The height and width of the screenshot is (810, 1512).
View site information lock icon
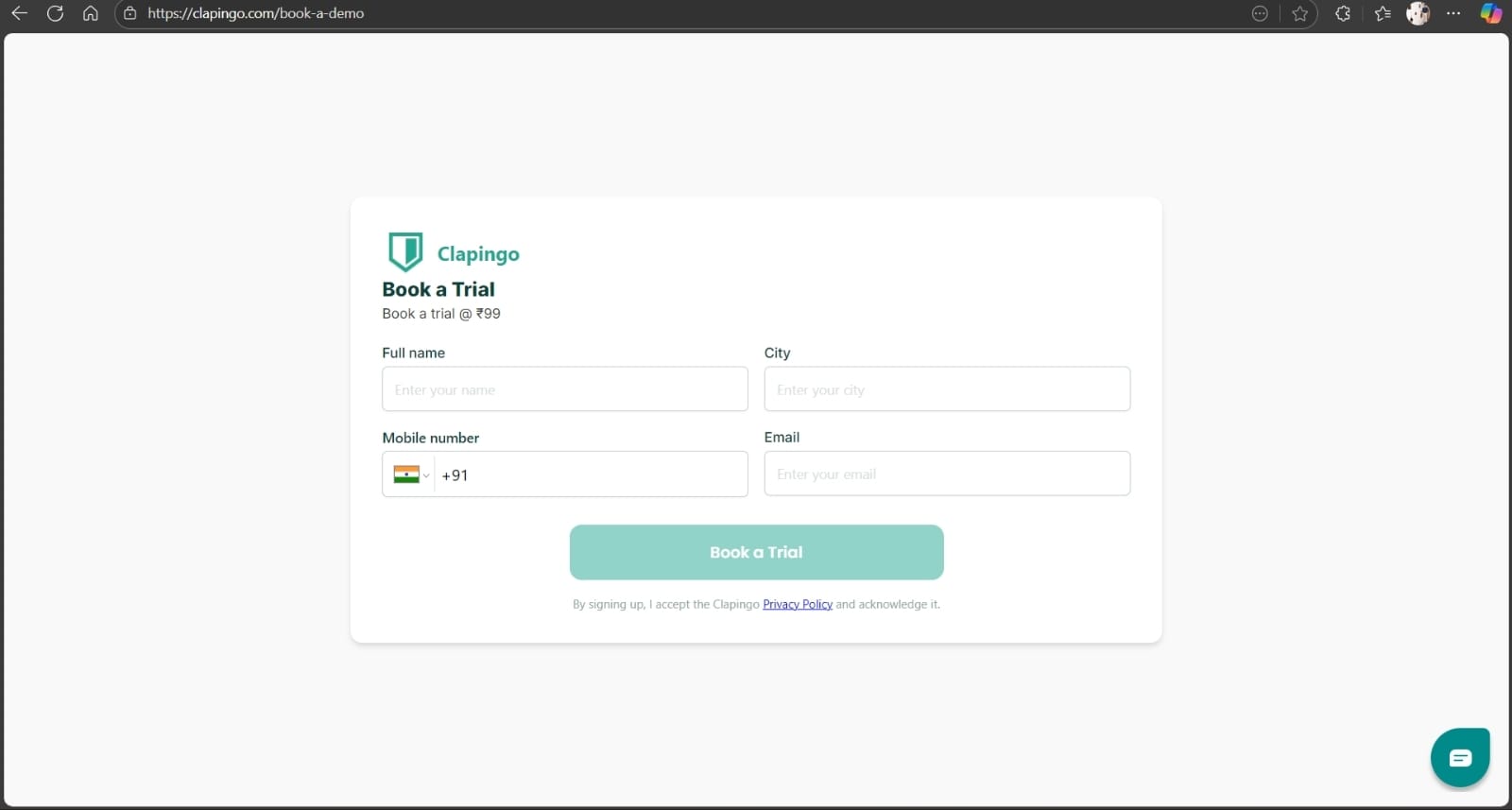130,13
